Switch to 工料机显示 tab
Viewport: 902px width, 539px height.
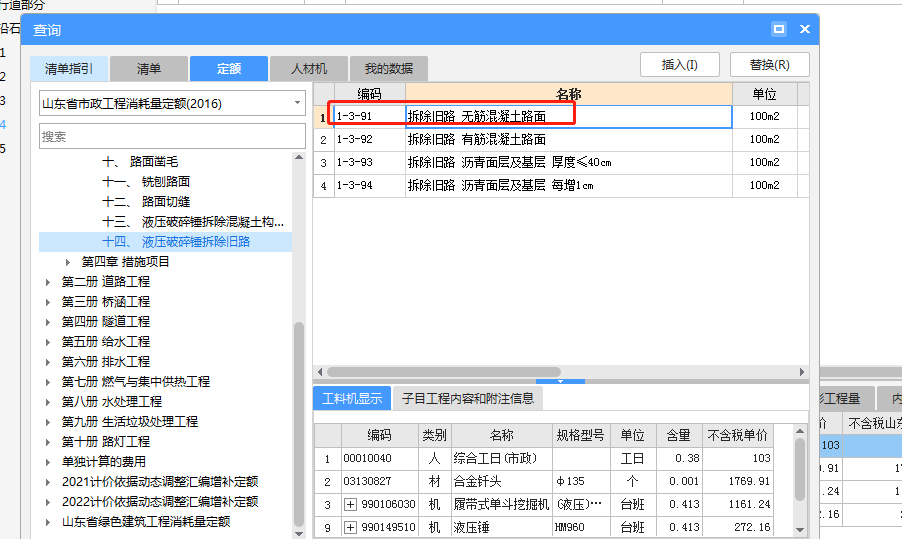pos(352,398)
